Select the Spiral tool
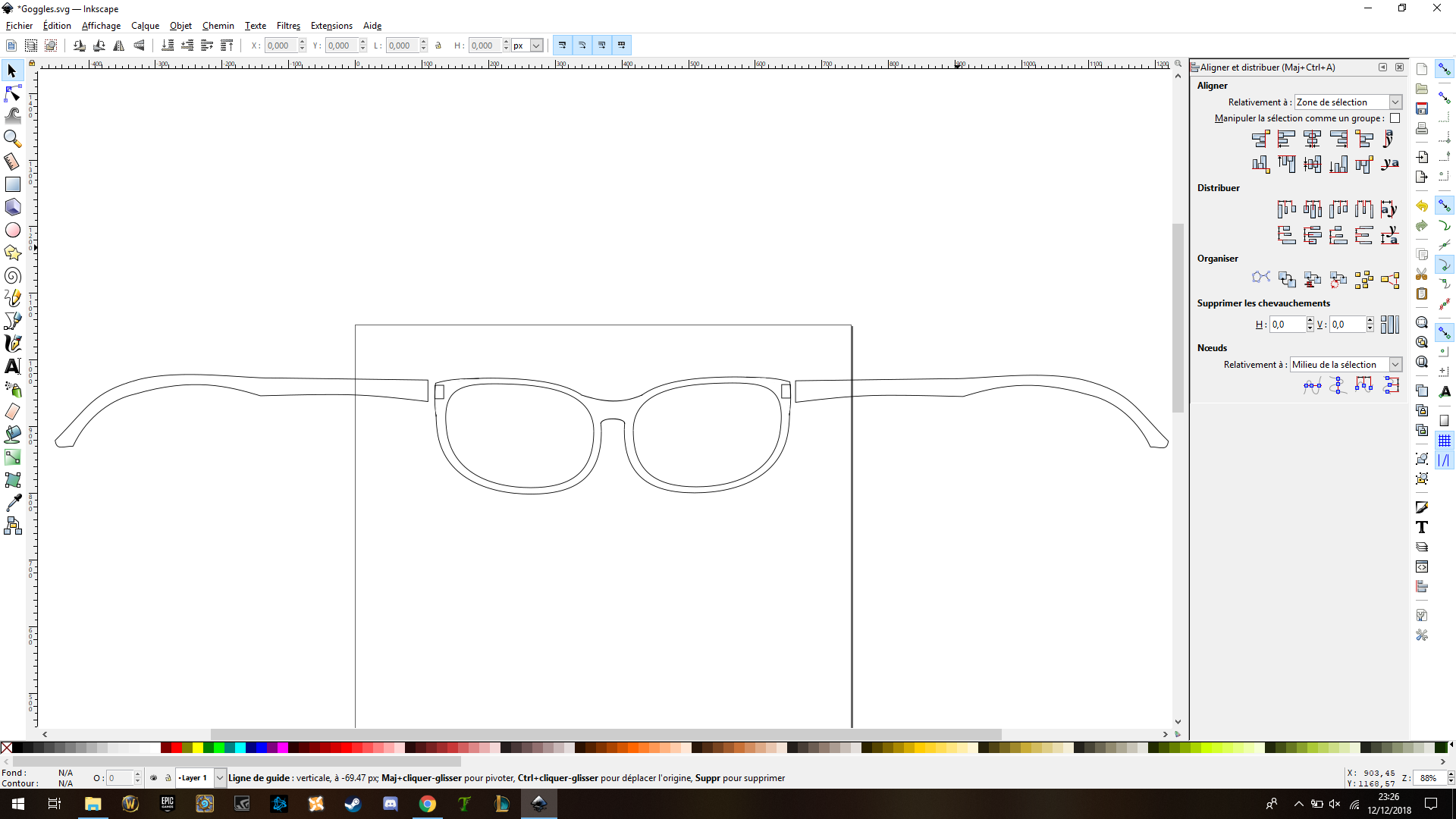1456x819 pixels. (12, 275)
